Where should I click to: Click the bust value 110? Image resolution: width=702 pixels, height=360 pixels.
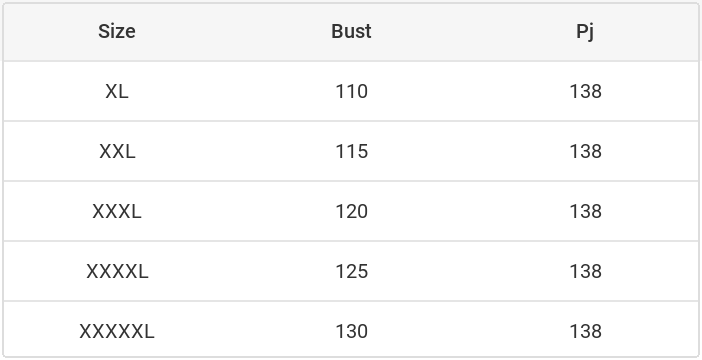[351, 91]
